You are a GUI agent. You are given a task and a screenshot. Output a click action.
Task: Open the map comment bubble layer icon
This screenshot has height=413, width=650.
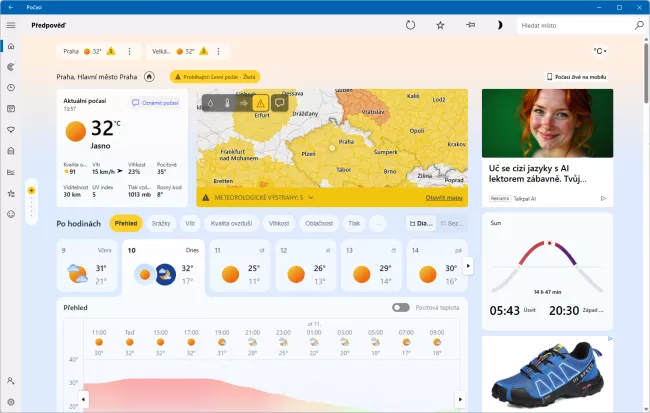click(279, 102)
